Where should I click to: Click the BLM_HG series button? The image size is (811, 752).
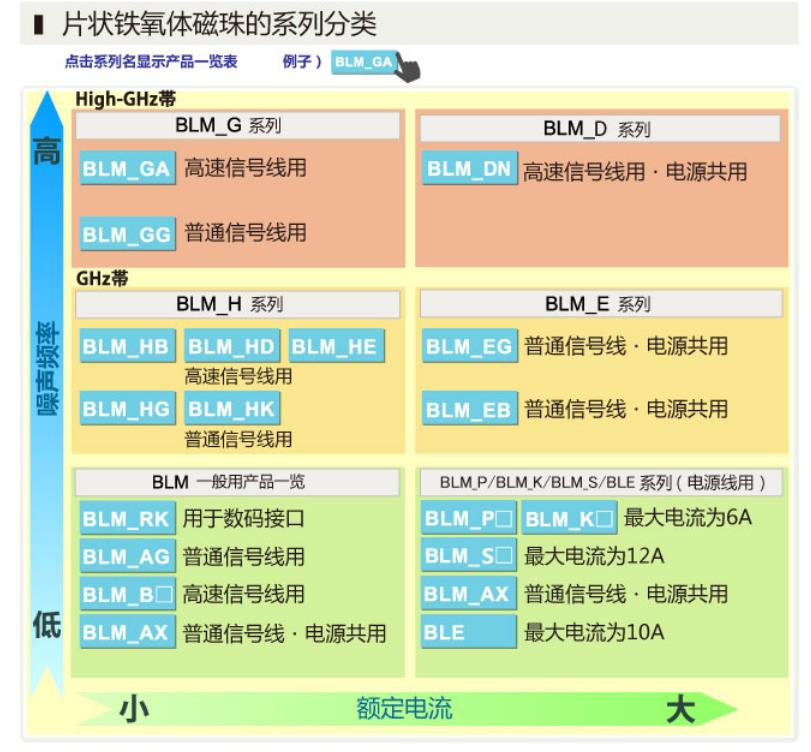pyautogui.click(x=127, y=409)
